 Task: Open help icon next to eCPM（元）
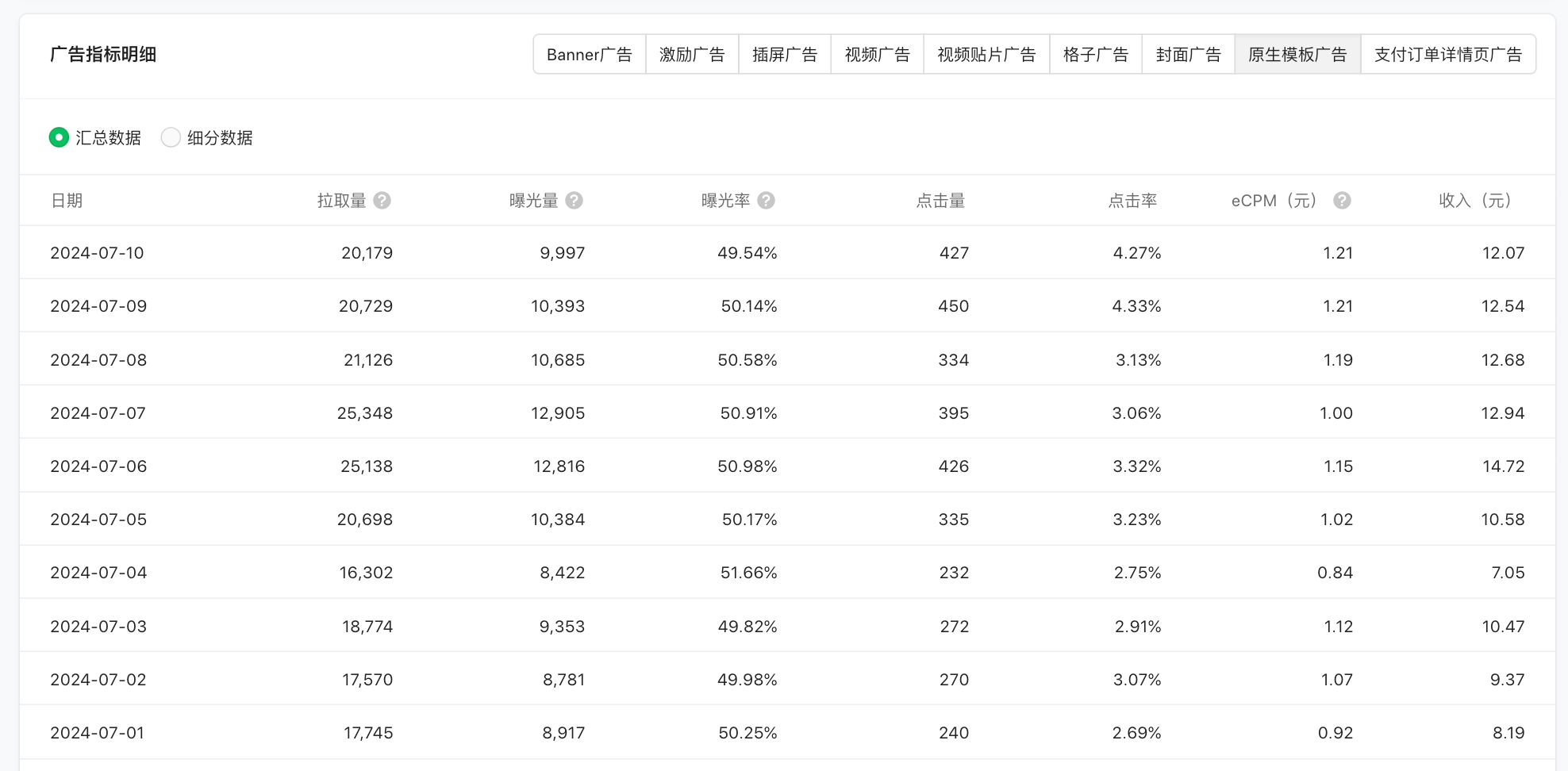click(x=1342, y=201)
